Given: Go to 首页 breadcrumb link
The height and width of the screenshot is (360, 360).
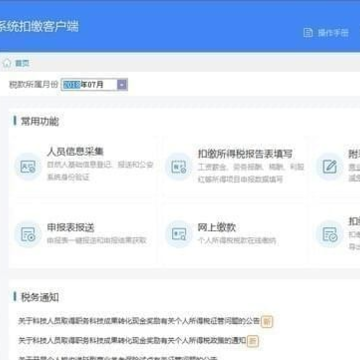Looking at the screenshot, I should coord(22,63).
